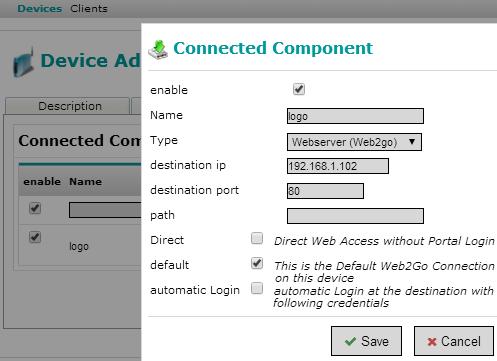
Task: Click the destination port label
Action: [194, 190]
